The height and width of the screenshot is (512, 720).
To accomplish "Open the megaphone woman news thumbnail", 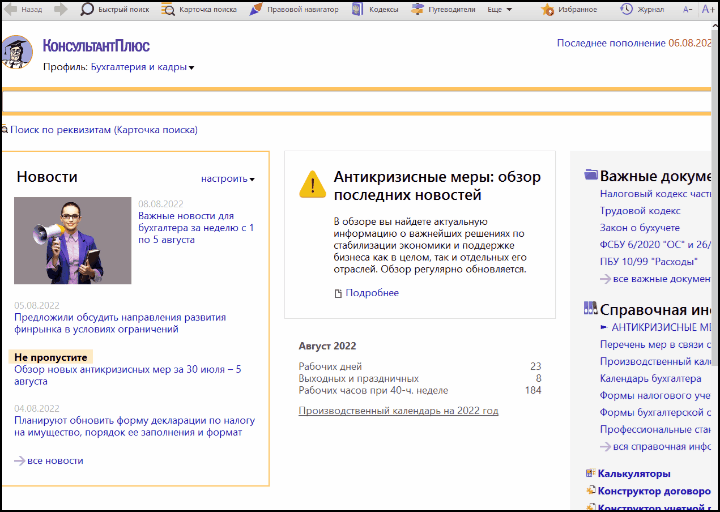I will click(x=73, y=240).
